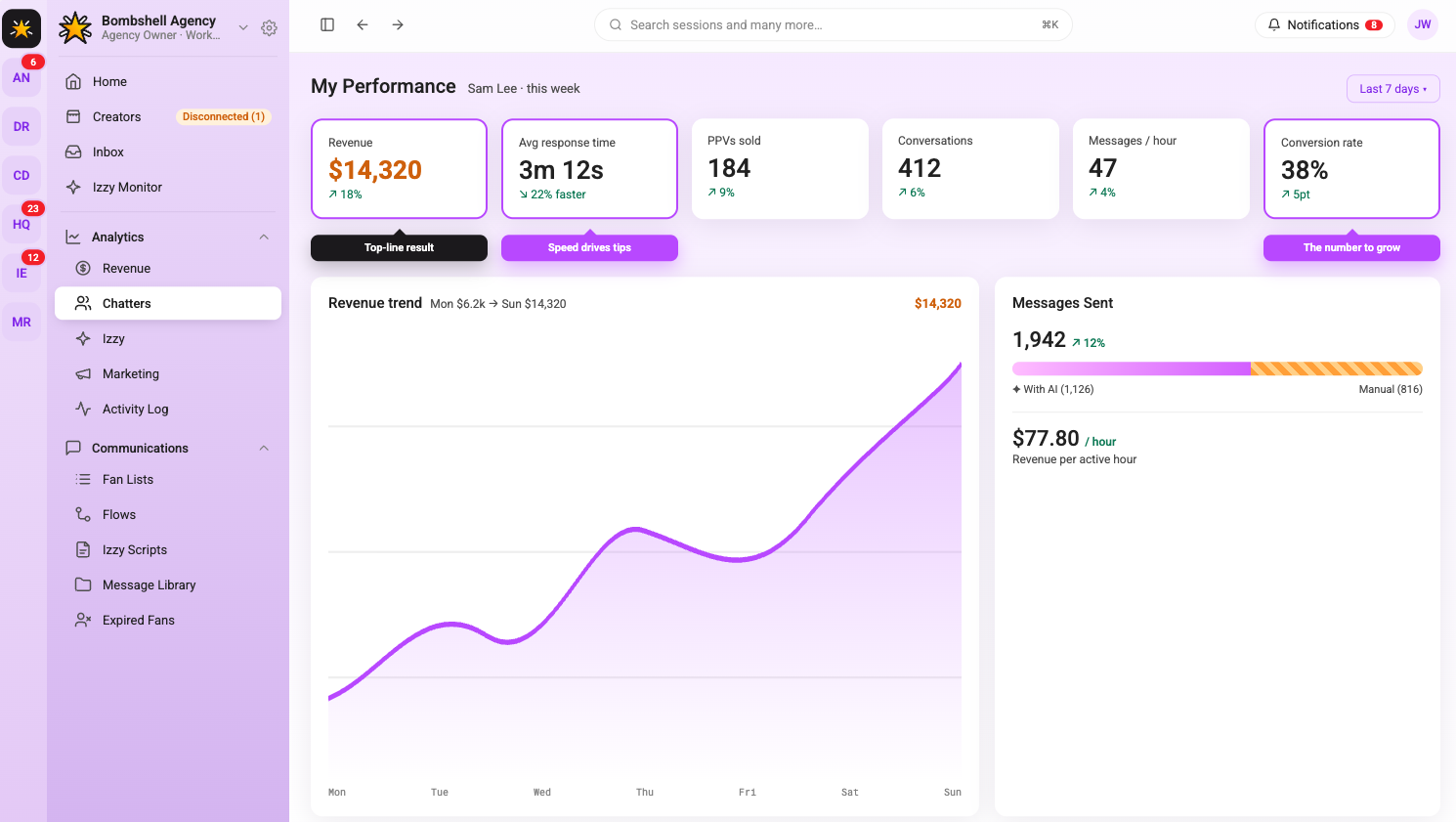The width and height of the screenshot is (1456, 822).
Task: Click the Communications chat bubble icon
Action: point(73,448)
